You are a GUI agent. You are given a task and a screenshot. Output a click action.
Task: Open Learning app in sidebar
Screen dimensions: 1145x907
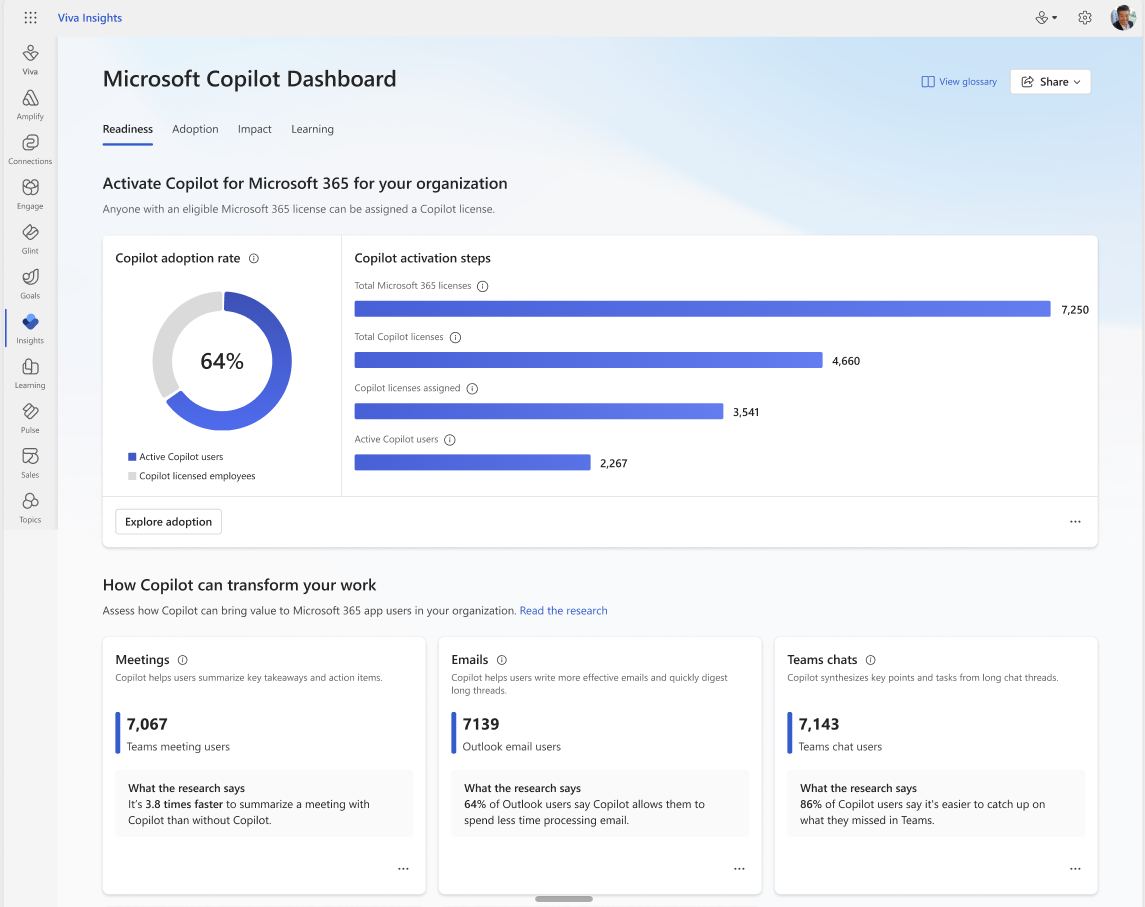coord(30,374)
